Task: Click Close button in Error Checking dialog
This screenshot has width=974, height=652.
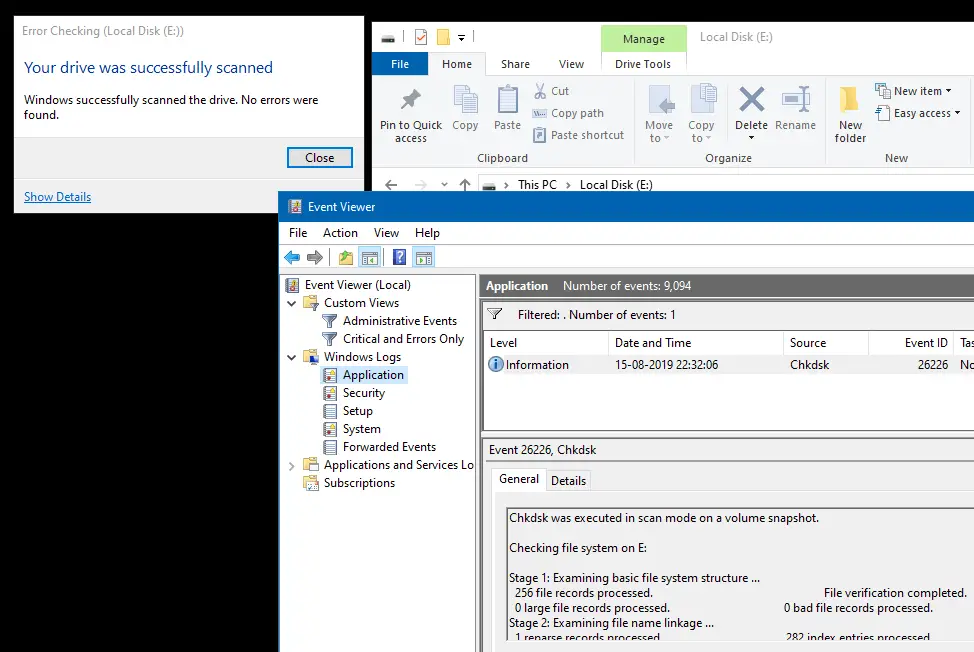Action: click(x=320, y=158)
